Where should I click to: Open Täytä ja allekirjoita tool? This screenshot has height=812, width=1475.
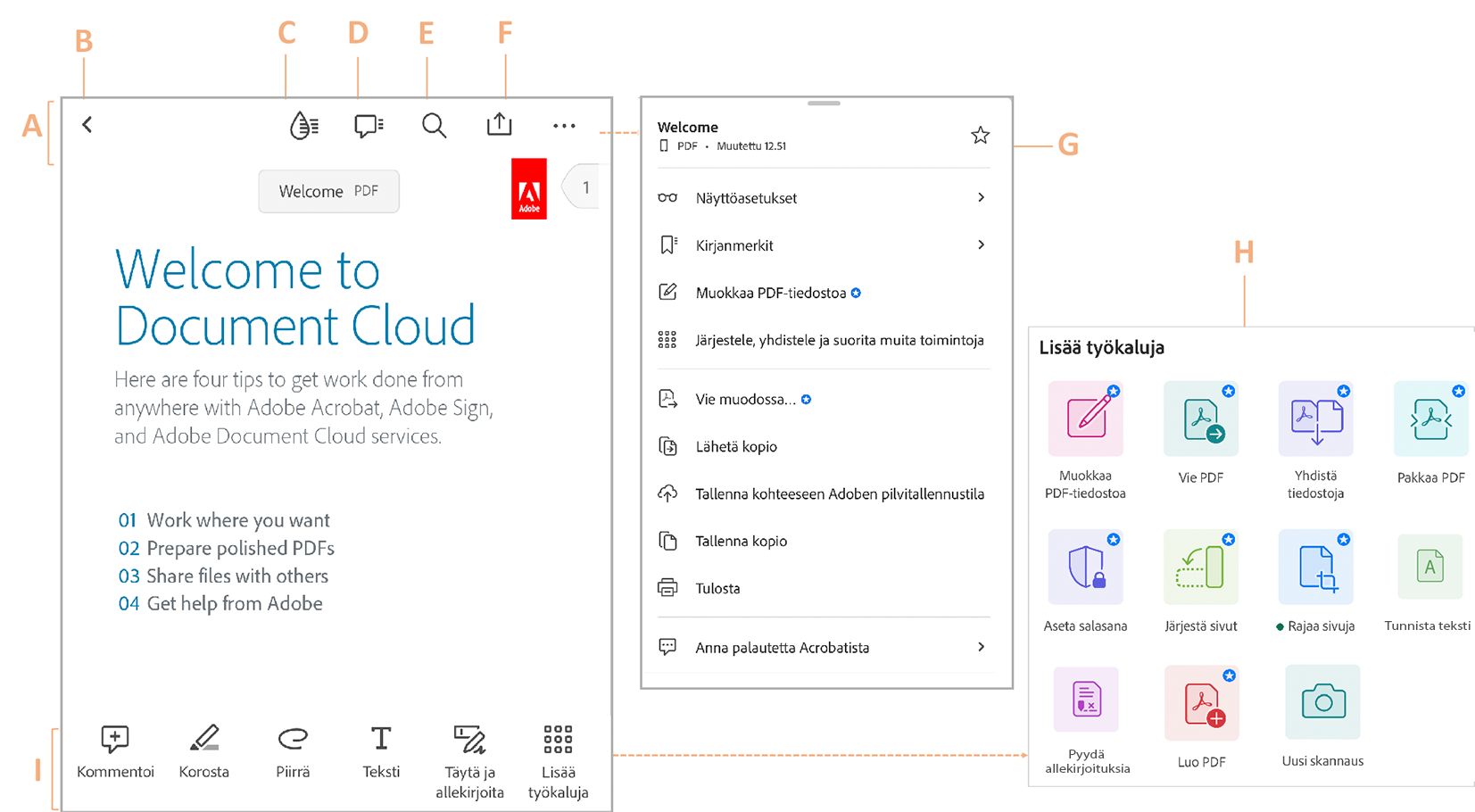(468, 750)
